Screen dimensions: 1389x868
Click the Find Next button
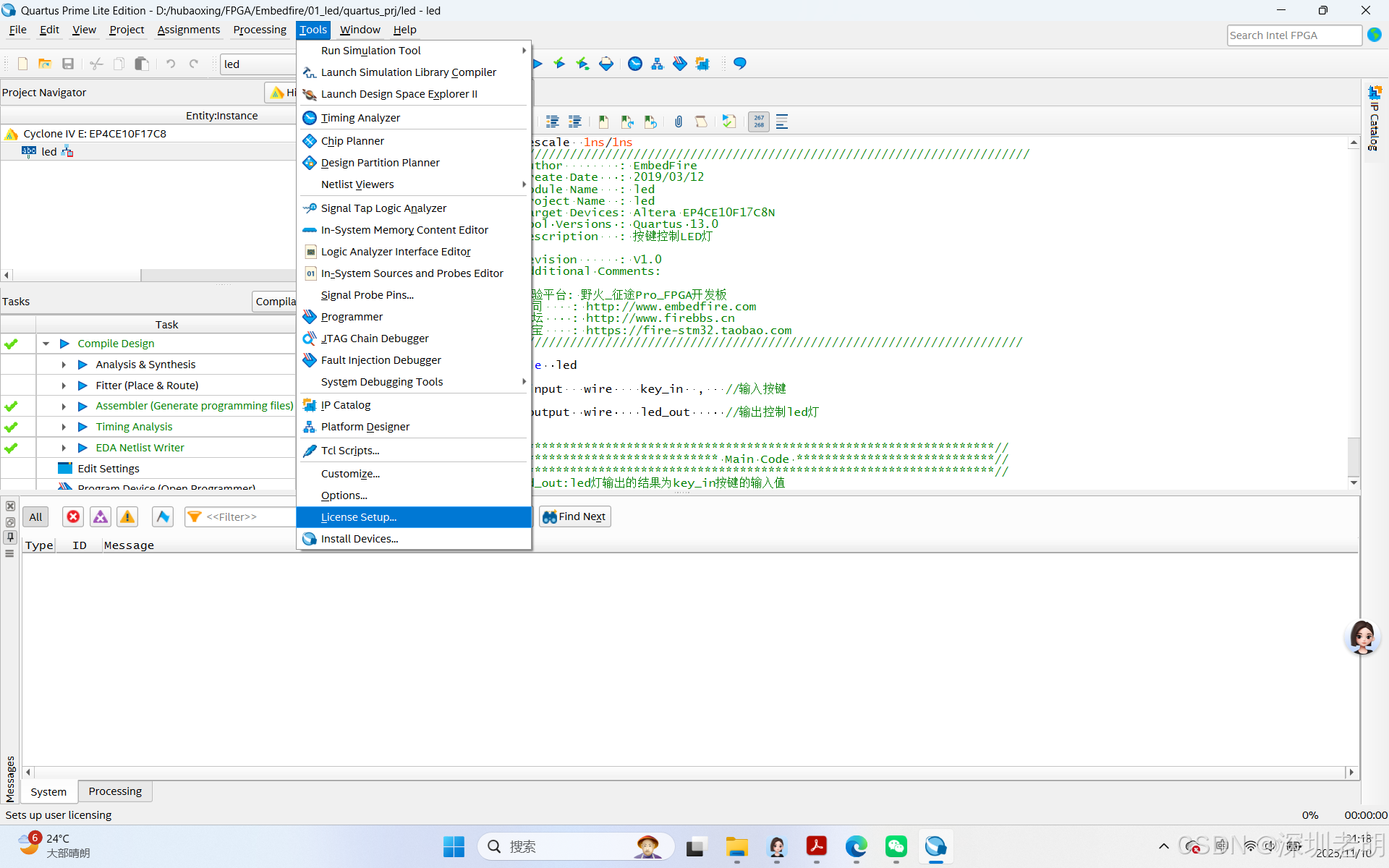point(574,516)
